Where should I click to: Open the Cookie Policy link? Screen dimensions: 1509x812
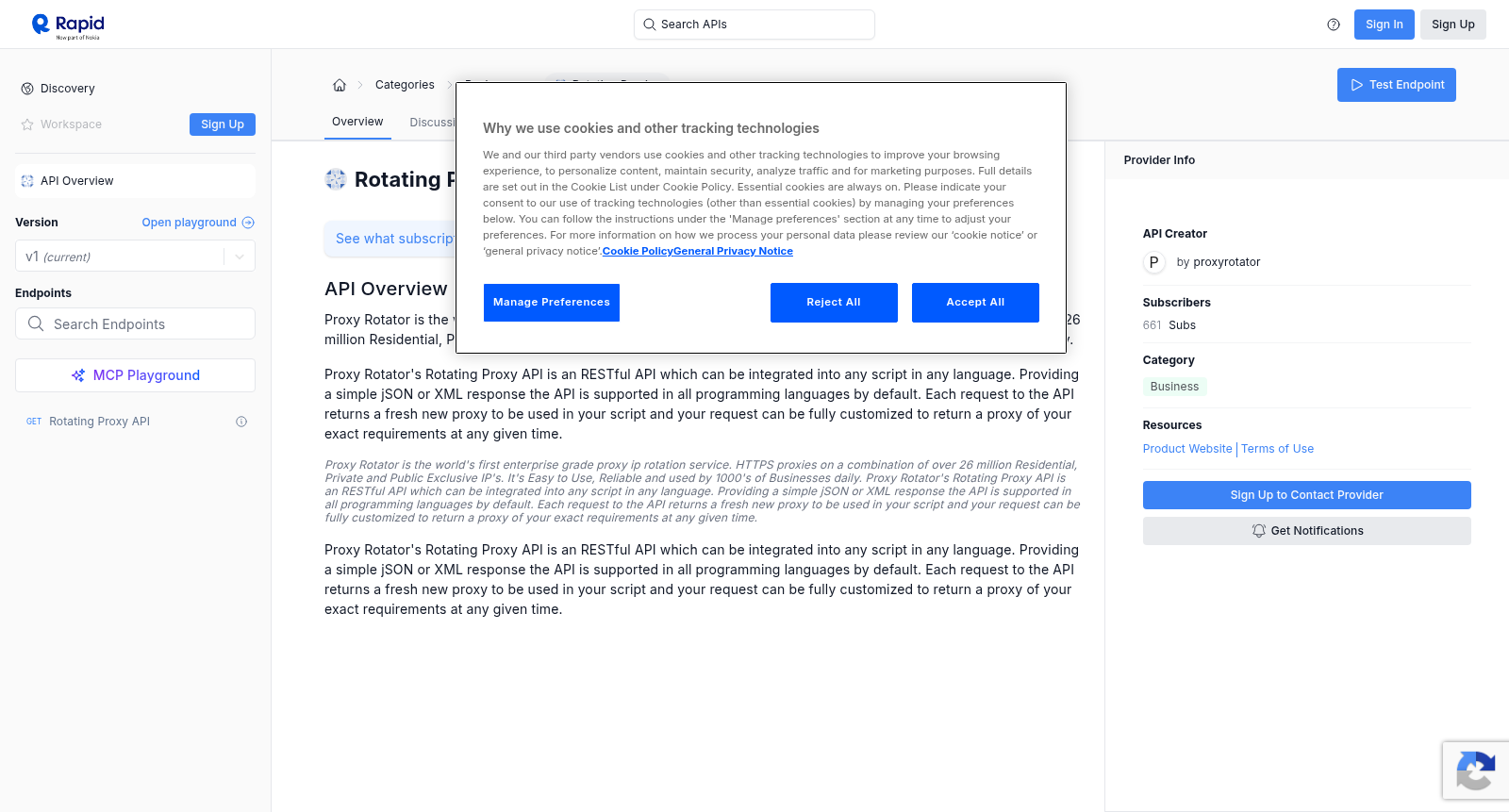click(638, 251)
